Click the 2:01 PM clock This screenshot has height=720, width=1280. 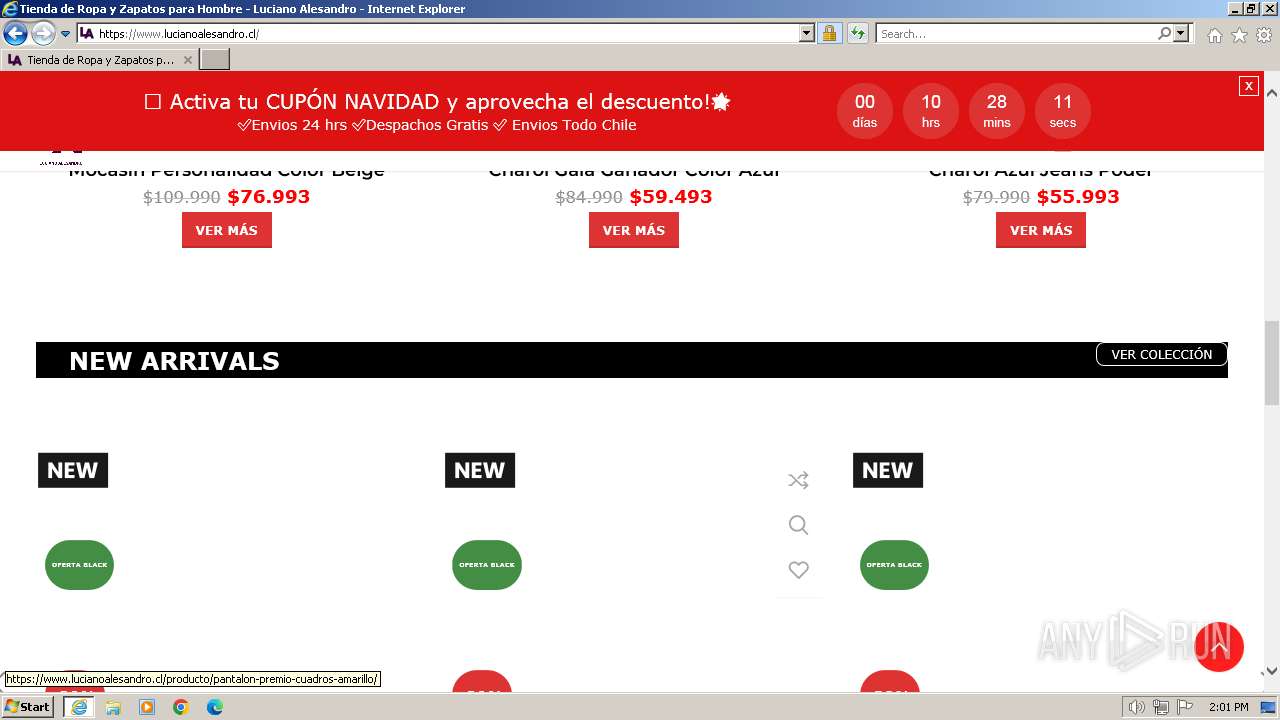tap(1229, 707)
